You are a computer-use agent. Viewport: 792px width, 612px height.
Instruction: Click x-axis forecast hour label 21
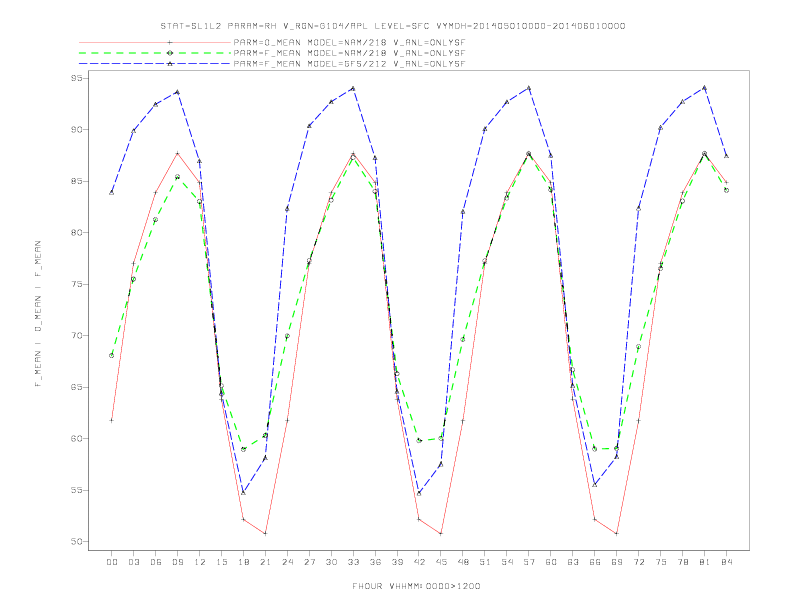(x=265, y=562)
